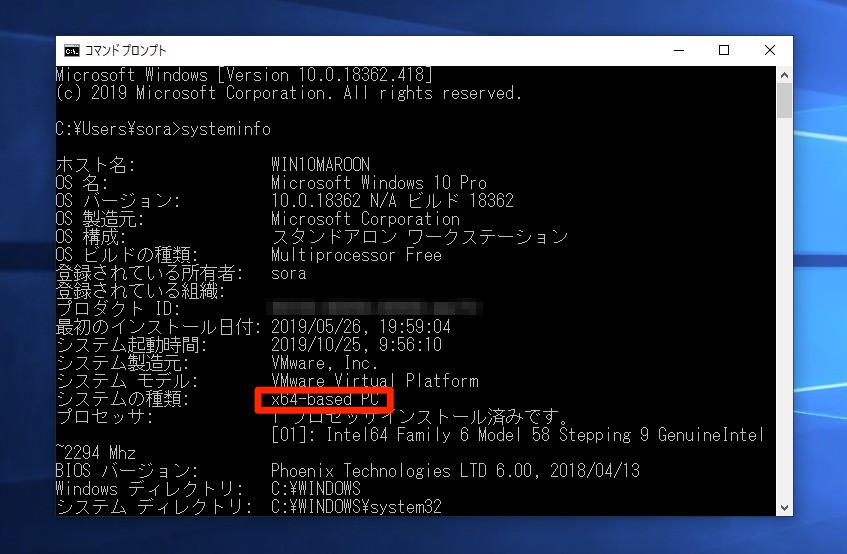
Task: Click the システム モデル label
Action: (x=127, y=381)
